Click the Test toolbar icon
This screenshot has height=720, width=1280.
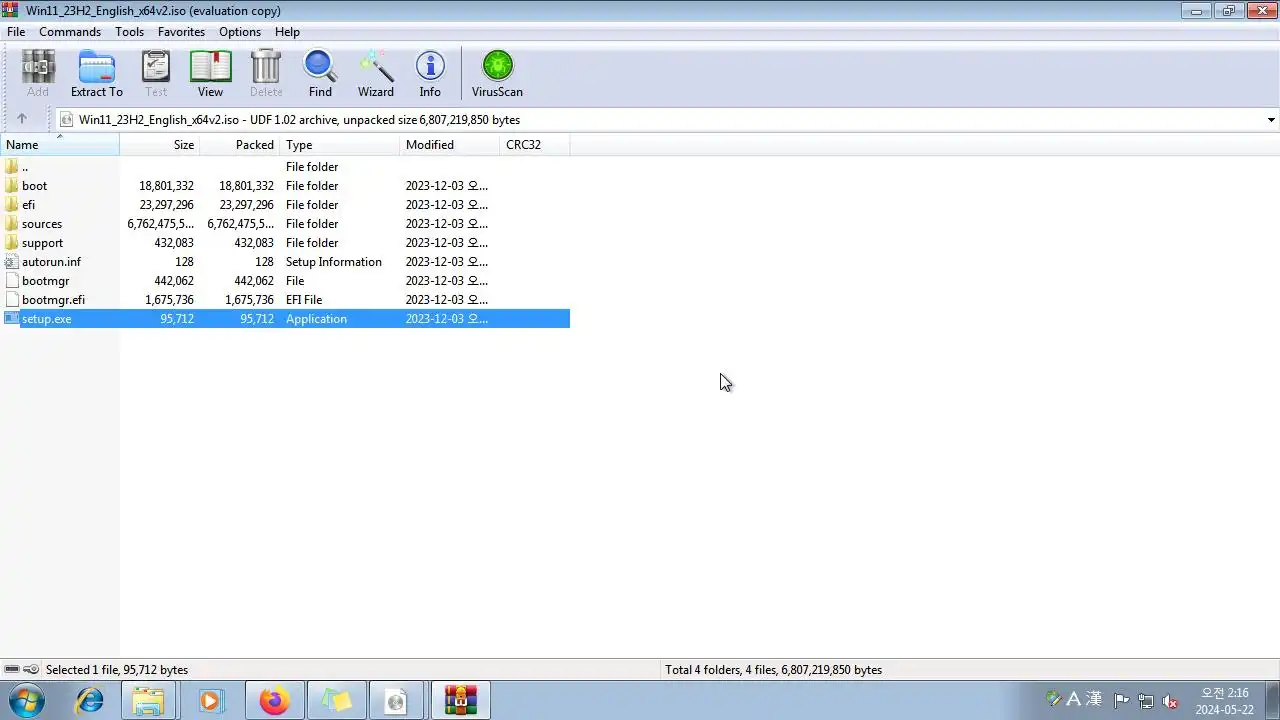156,74
